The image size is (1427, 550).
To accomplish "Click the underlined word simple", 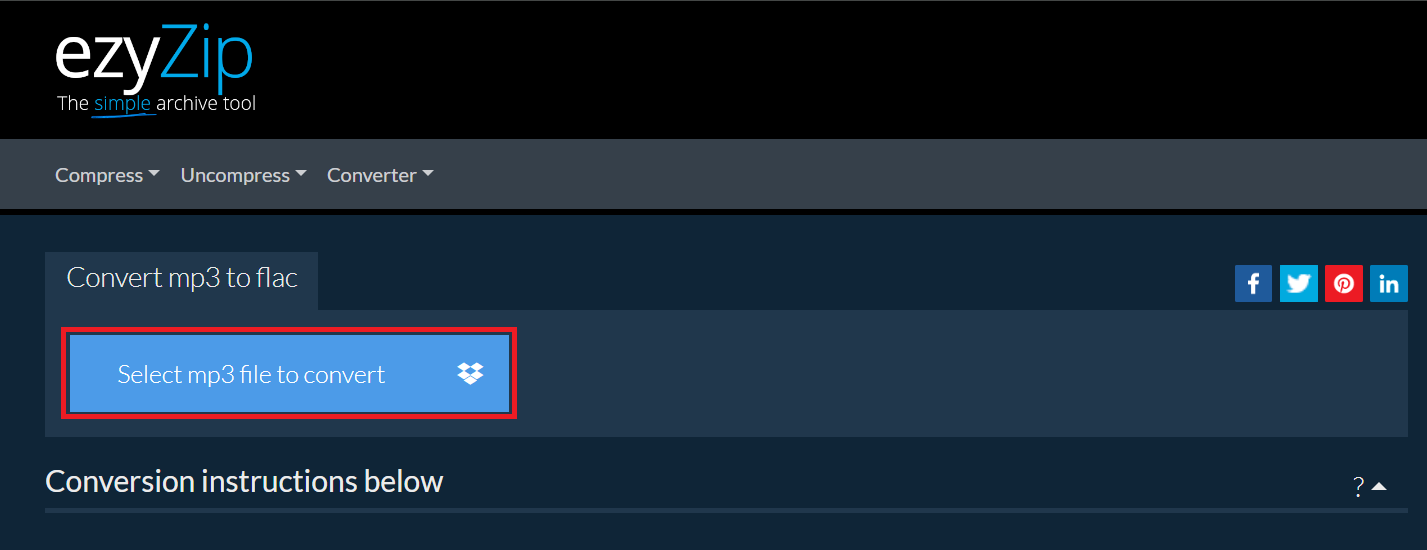I will tap(122, 103).
